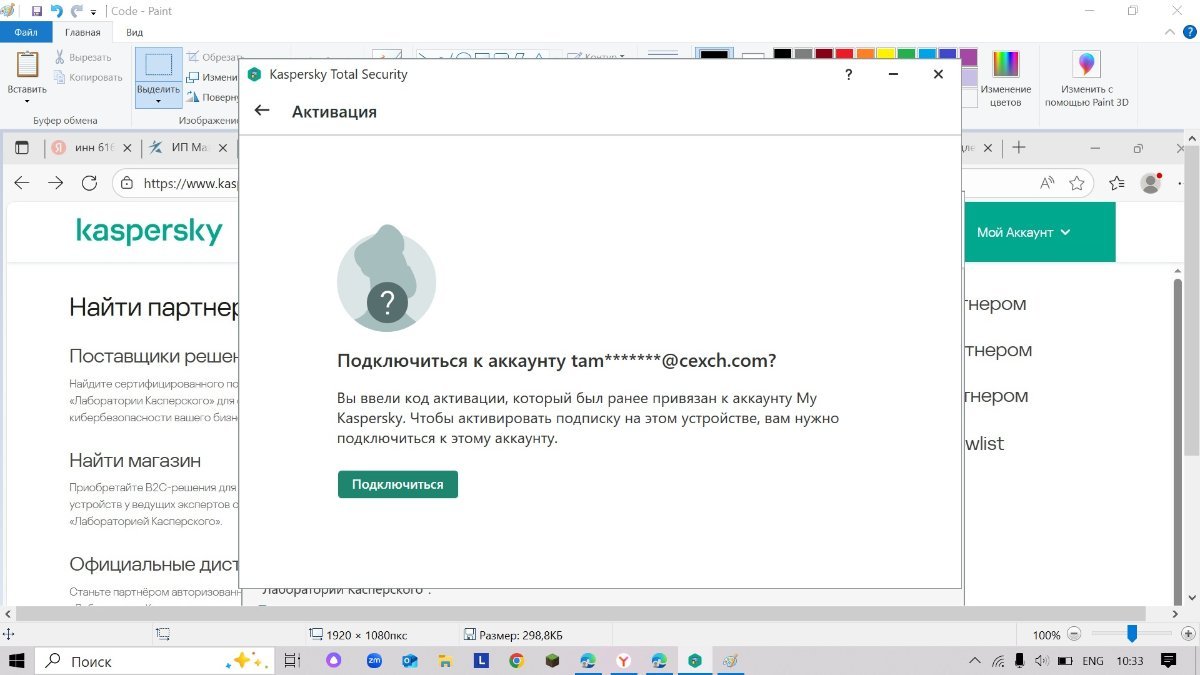Viewport: 1200px width, 675px height.
Task: Click the browser tab actions icon
Action: (22, 147)
